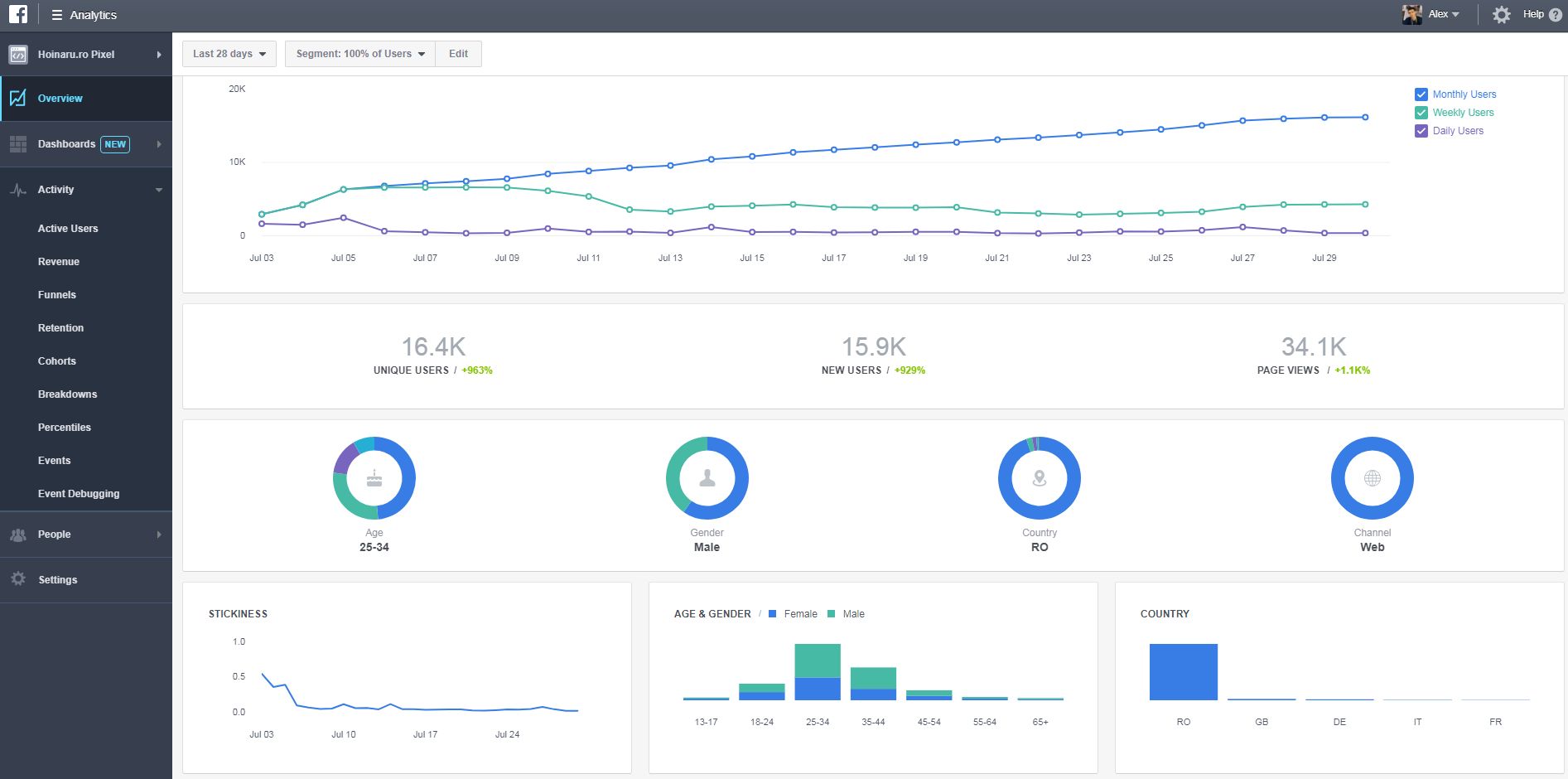This screenshot has width=1568, height=779.
Task: Click the Country donut chart icon
Action: [x=1040, y=478]
